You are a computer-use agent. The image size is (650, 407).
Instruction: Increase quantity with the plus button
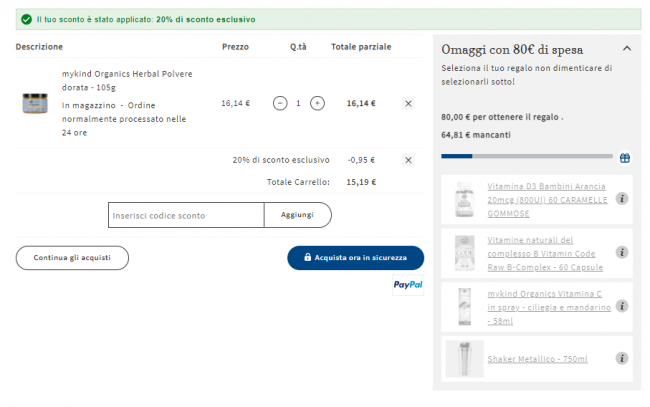coord(317,103)
